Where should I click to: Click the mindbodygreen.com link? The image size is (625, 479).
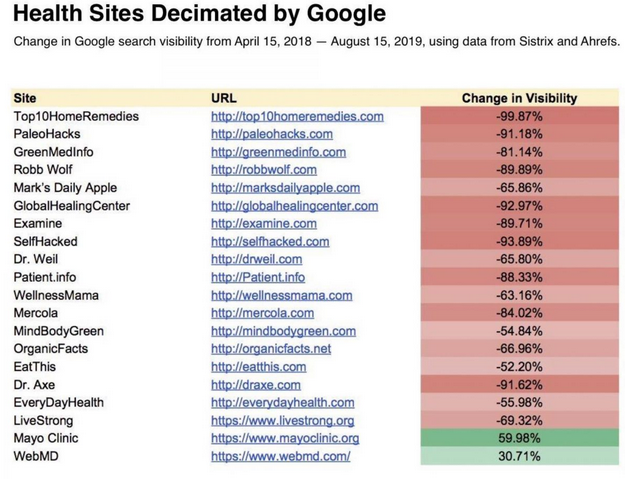click(x=283, y=331)
